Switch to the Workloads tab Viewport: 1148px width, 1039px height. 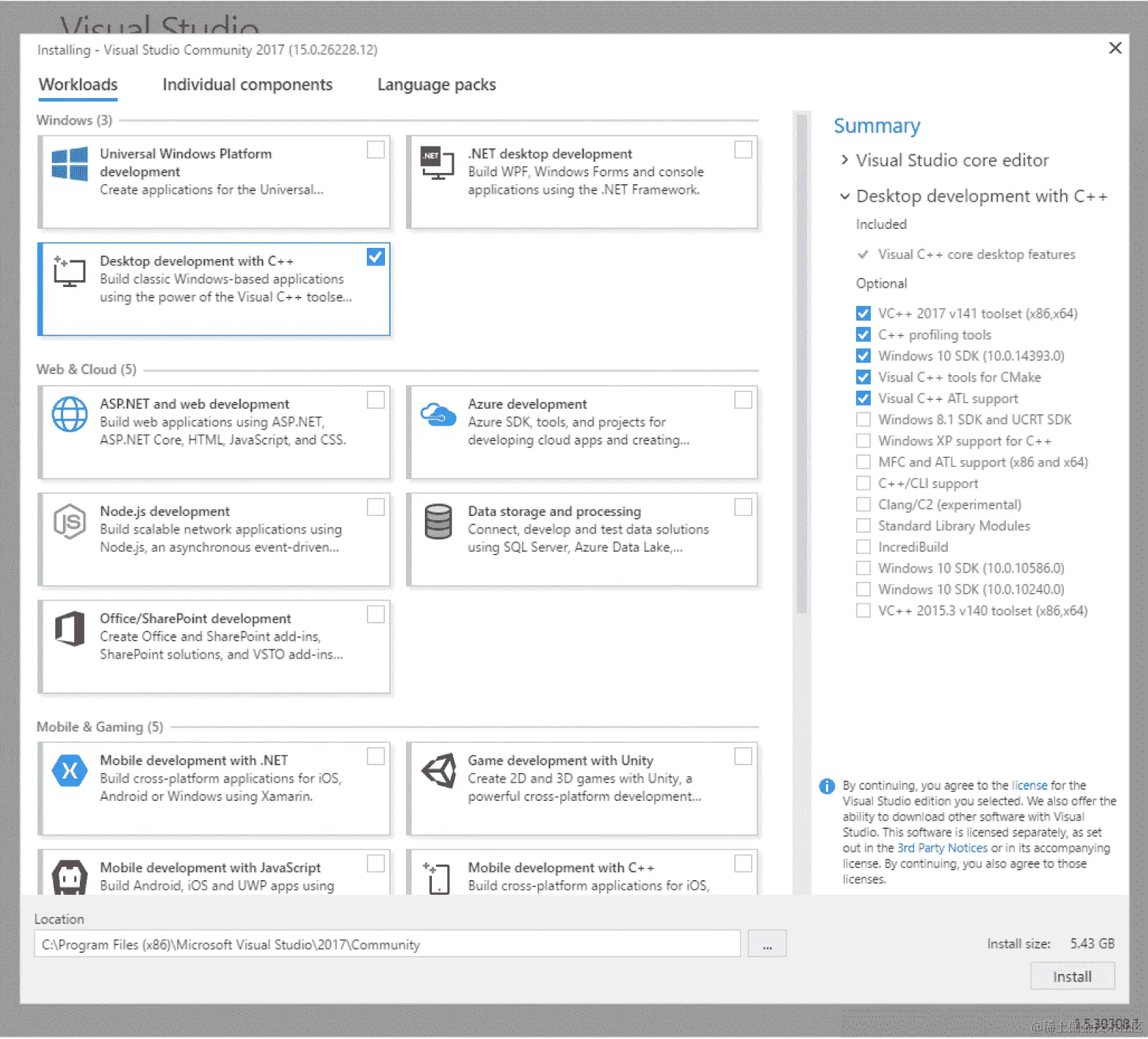[x=78, y=85]
